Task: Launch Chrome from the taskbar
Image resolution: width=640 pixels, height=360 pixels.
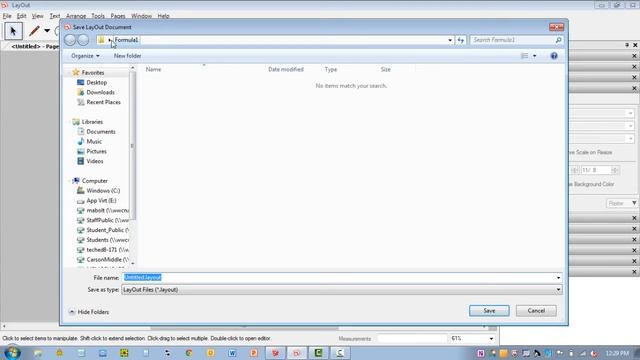Action: click(x=189, y=353)
